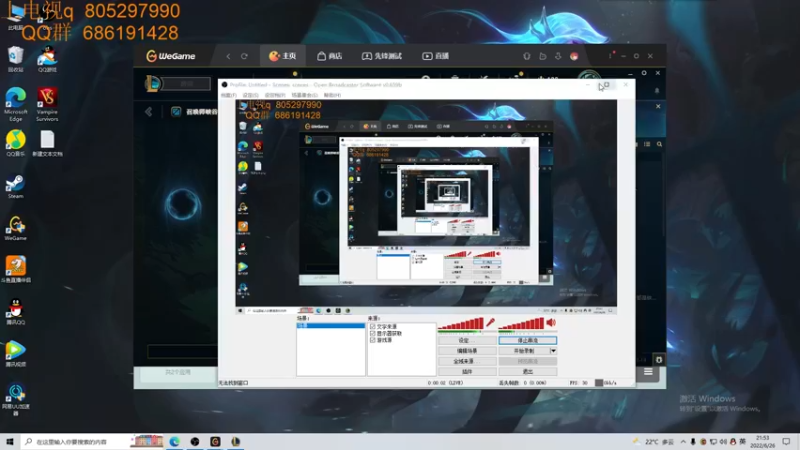The width and height of the screenshot is (800, 450).
Task: Click Windows taskbar search box
Action: tap(74, 442)
